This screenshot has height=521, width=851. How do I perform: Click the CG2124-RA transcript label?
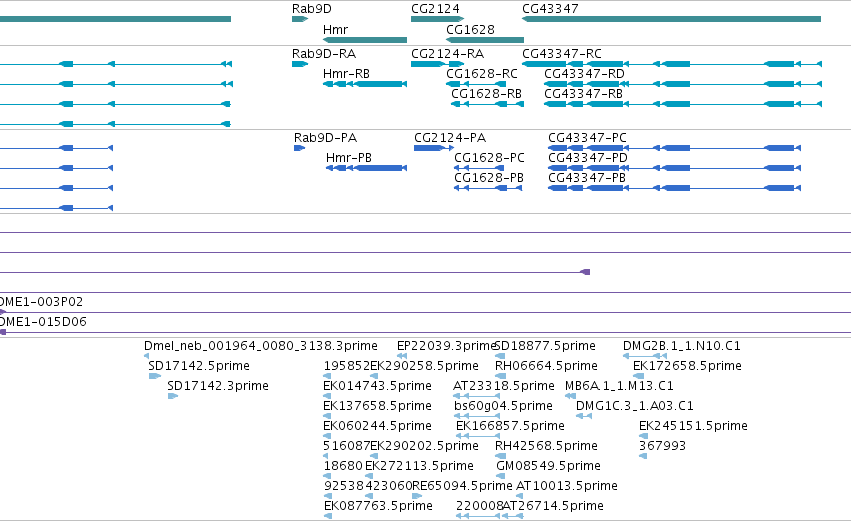pos(448,54)
